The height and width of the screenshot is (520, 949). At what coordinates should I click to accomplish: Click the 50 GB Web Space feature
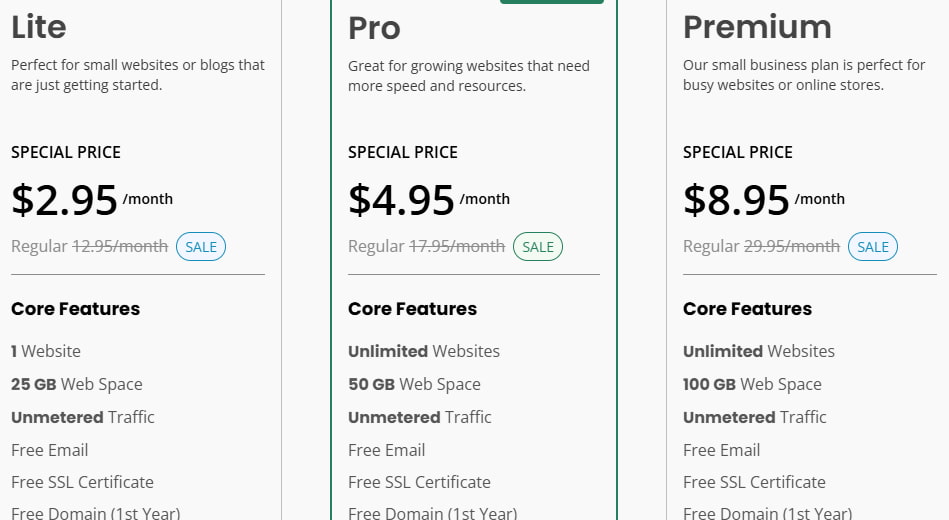point(414,384)
